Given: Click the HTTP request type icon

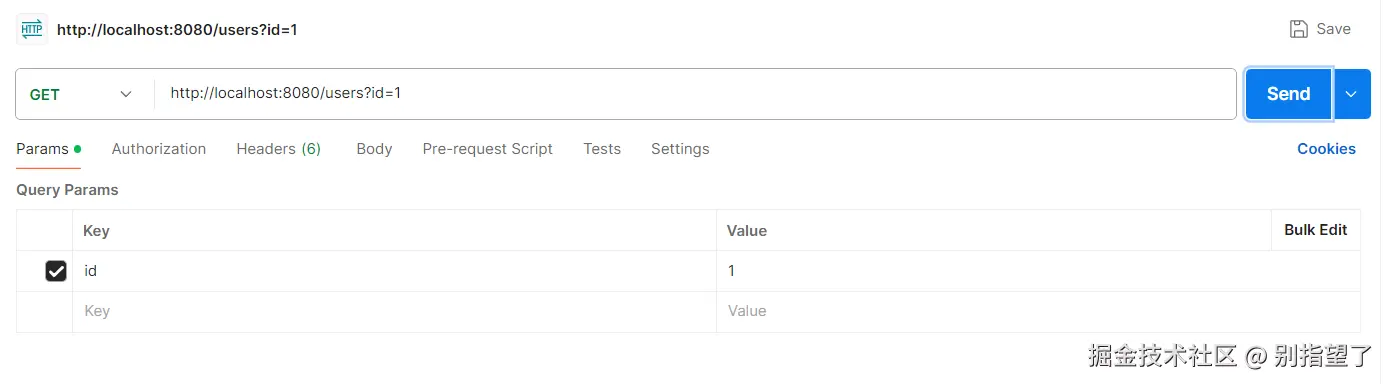Looking at the screenshot, I should pyautogui.click(x=32, y=29).
